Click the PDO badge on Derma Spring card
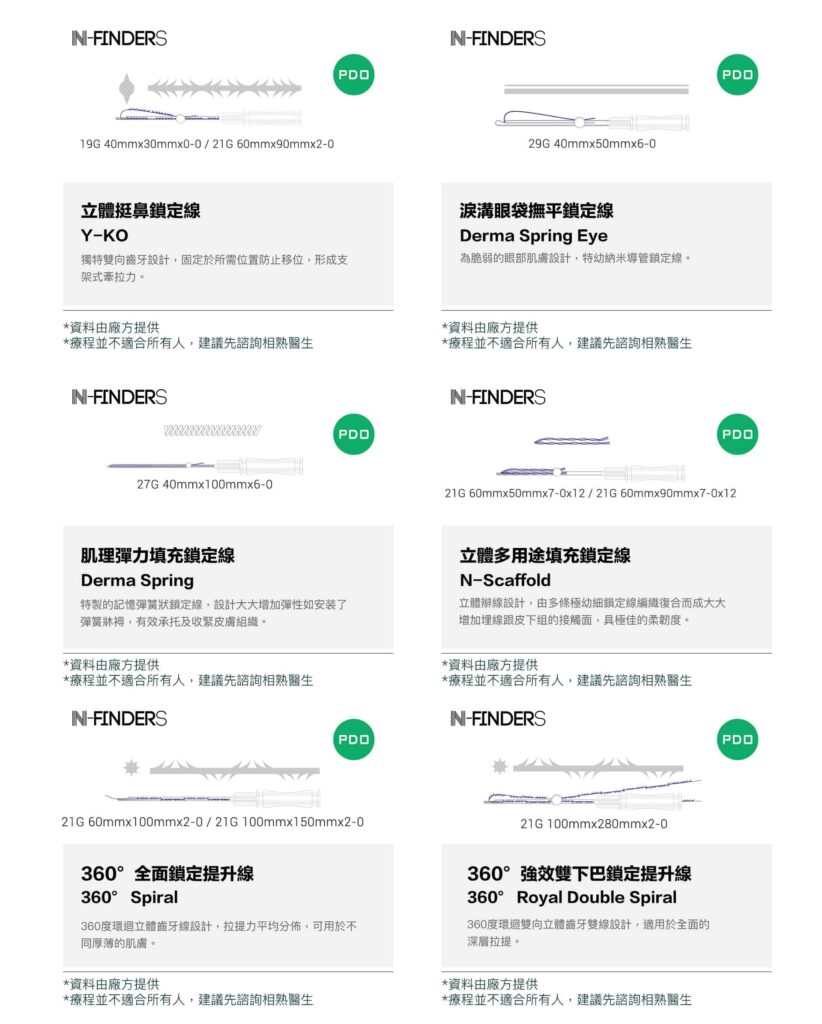Screen dimensions: 822x1024 coord(353,434)
